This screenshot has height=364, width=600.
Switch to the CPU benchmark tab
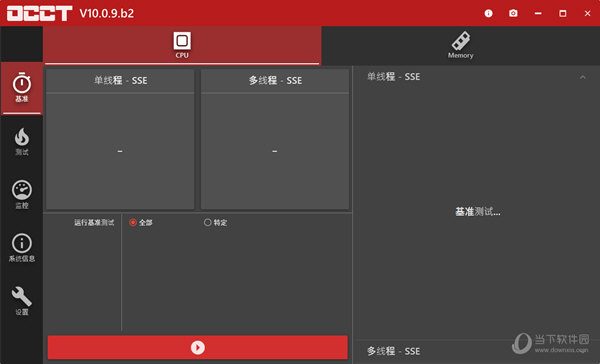click(x=182, y=46)
